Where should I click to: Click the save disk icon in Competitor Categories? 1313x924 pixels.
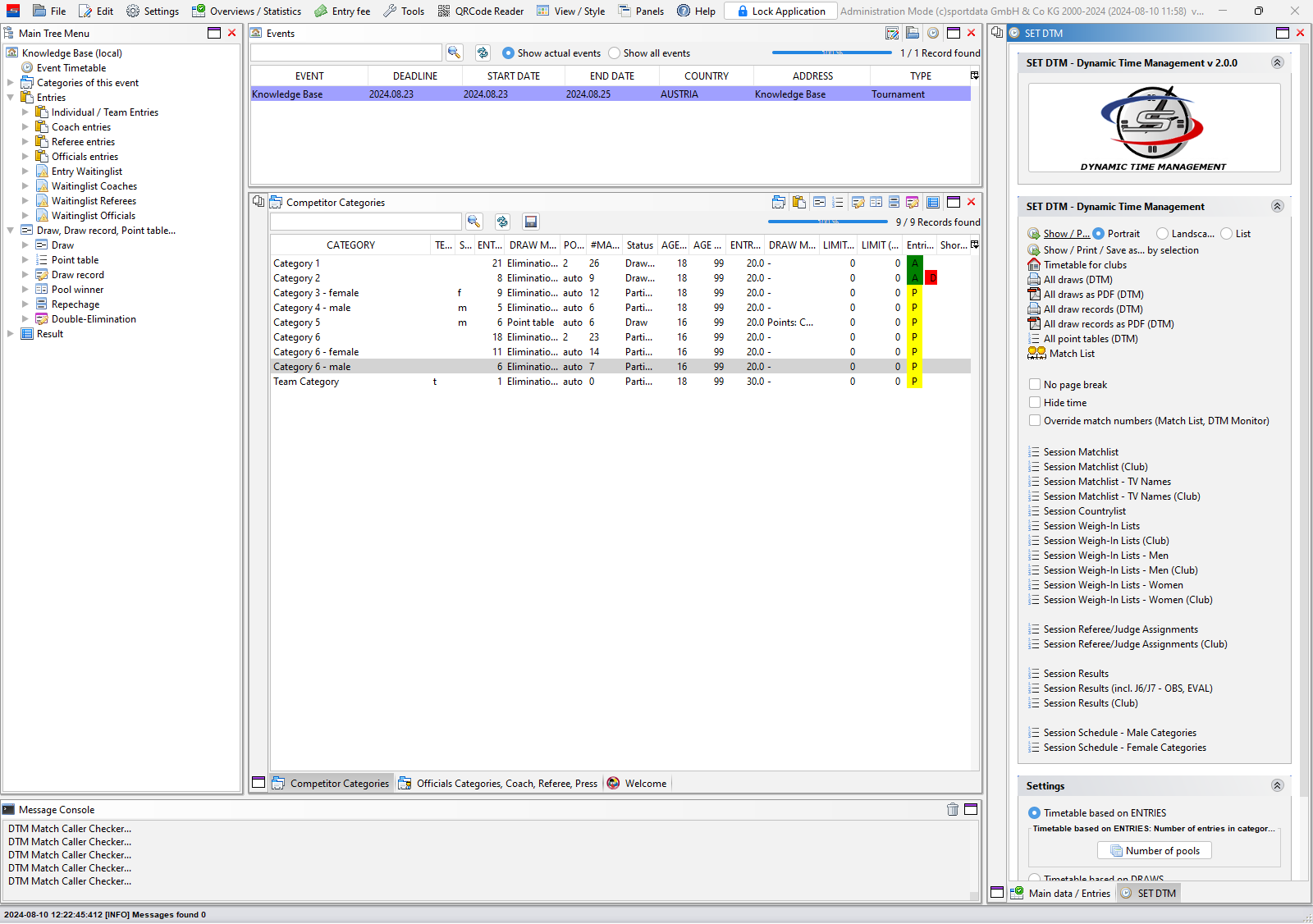[531, 222]
